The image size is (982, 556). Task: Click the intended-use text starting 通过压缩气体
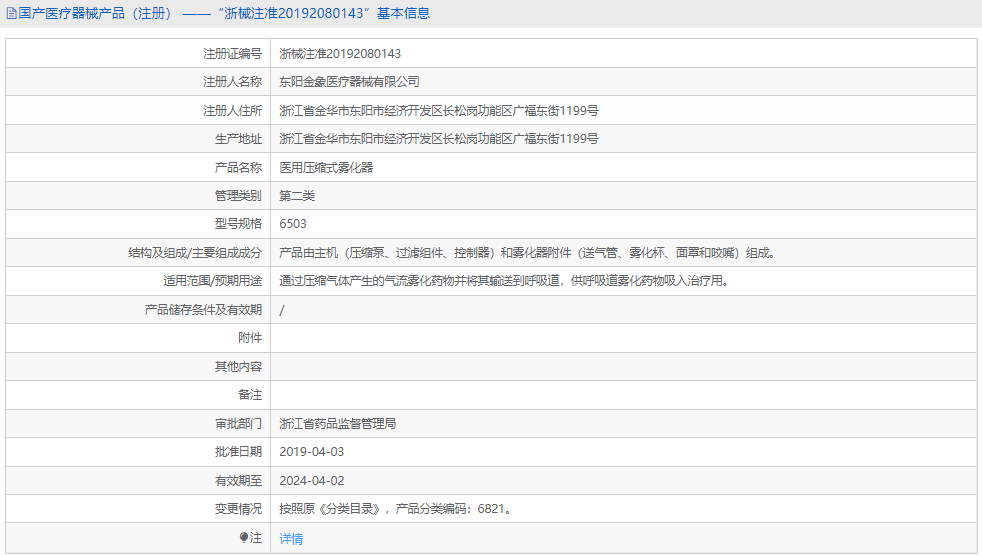[504, 281]
